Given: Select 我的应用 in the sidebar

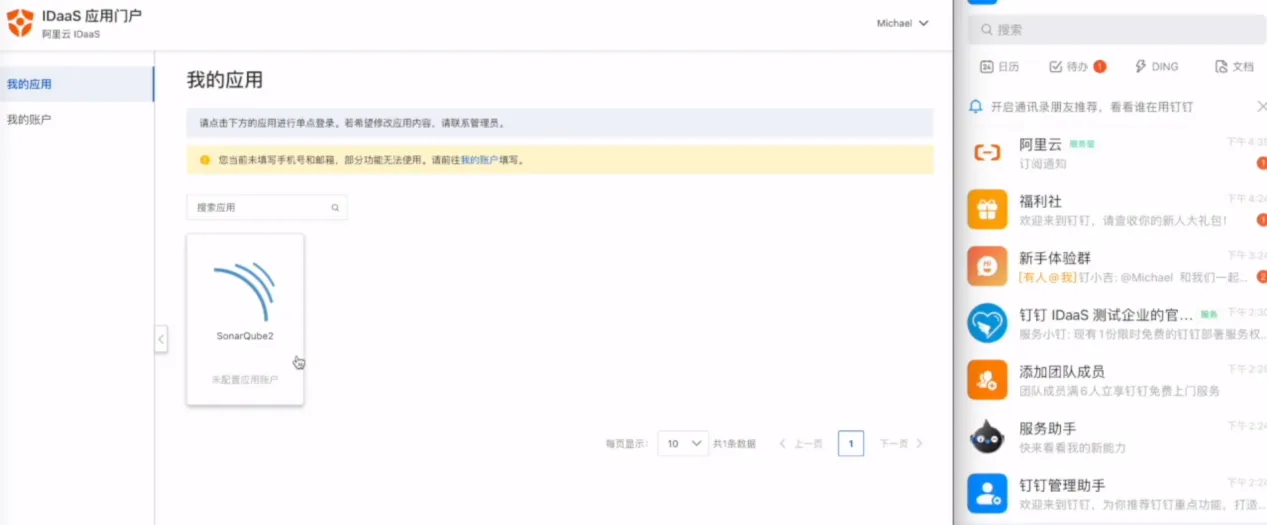Looking at the screenshot, I should click(77, 84).
